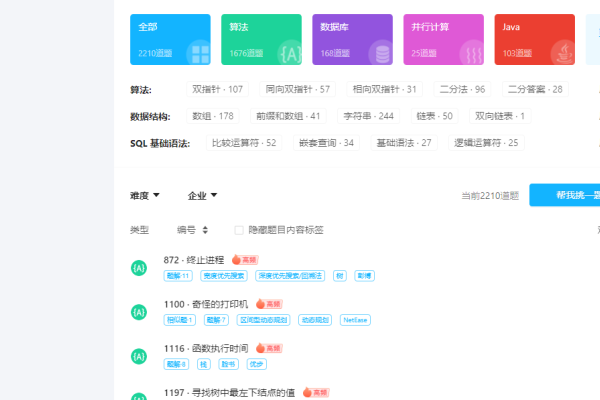Filter by 同向双指针 · 57 tag
This screenshot has width=600, height=400.
pos(297,89)
